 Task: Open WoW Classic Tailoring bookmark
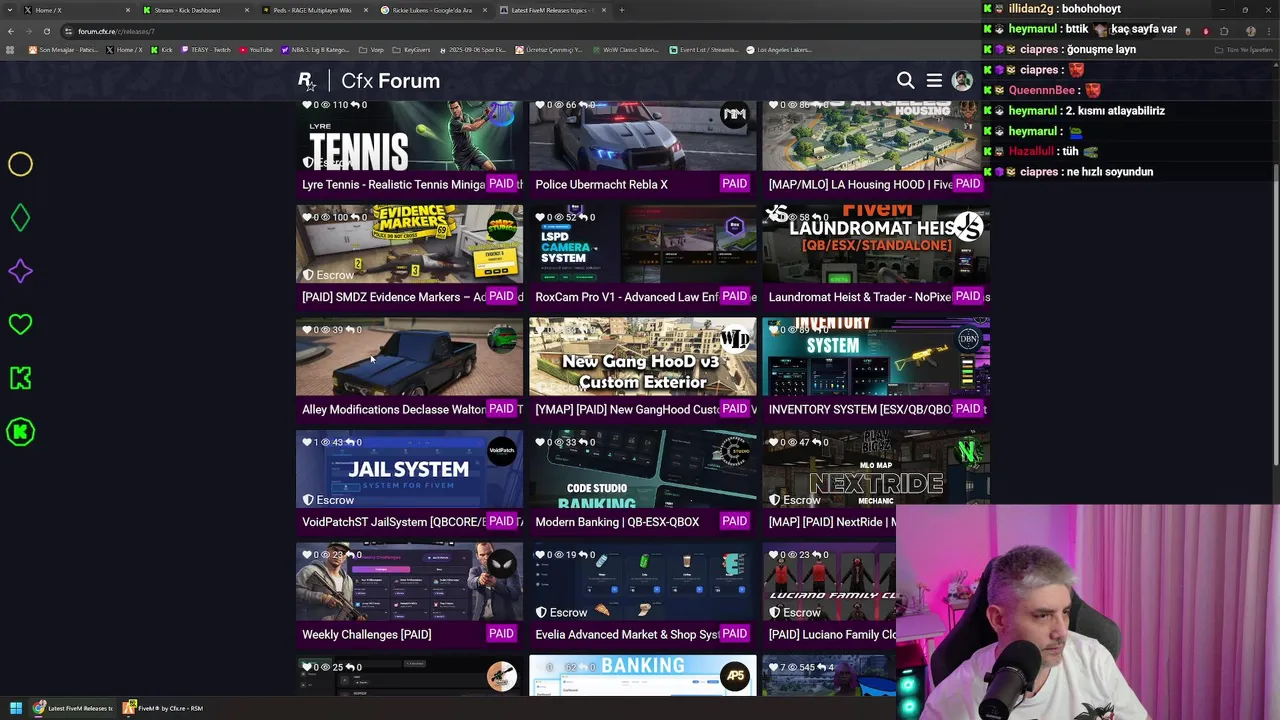click(x=625, y=49)
